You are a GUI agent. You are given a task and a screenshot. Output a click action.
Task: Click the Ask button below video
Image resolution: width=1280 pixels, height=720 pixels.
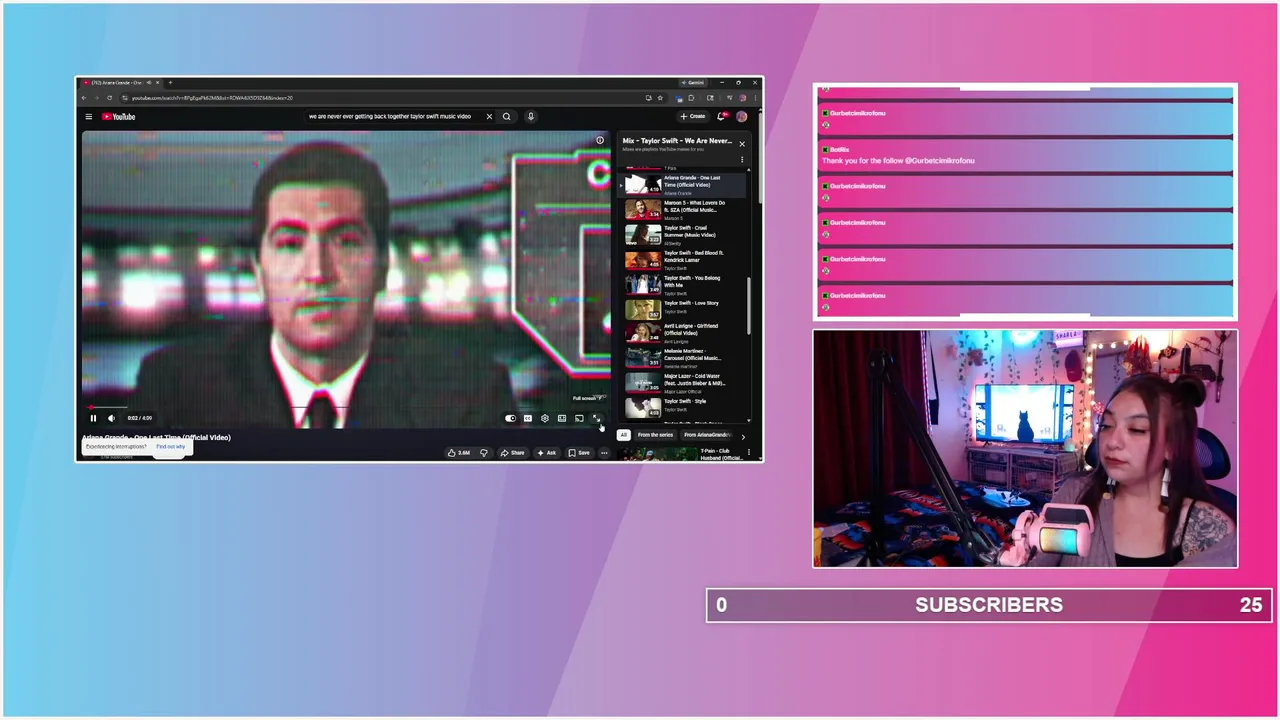click(547, 453)
